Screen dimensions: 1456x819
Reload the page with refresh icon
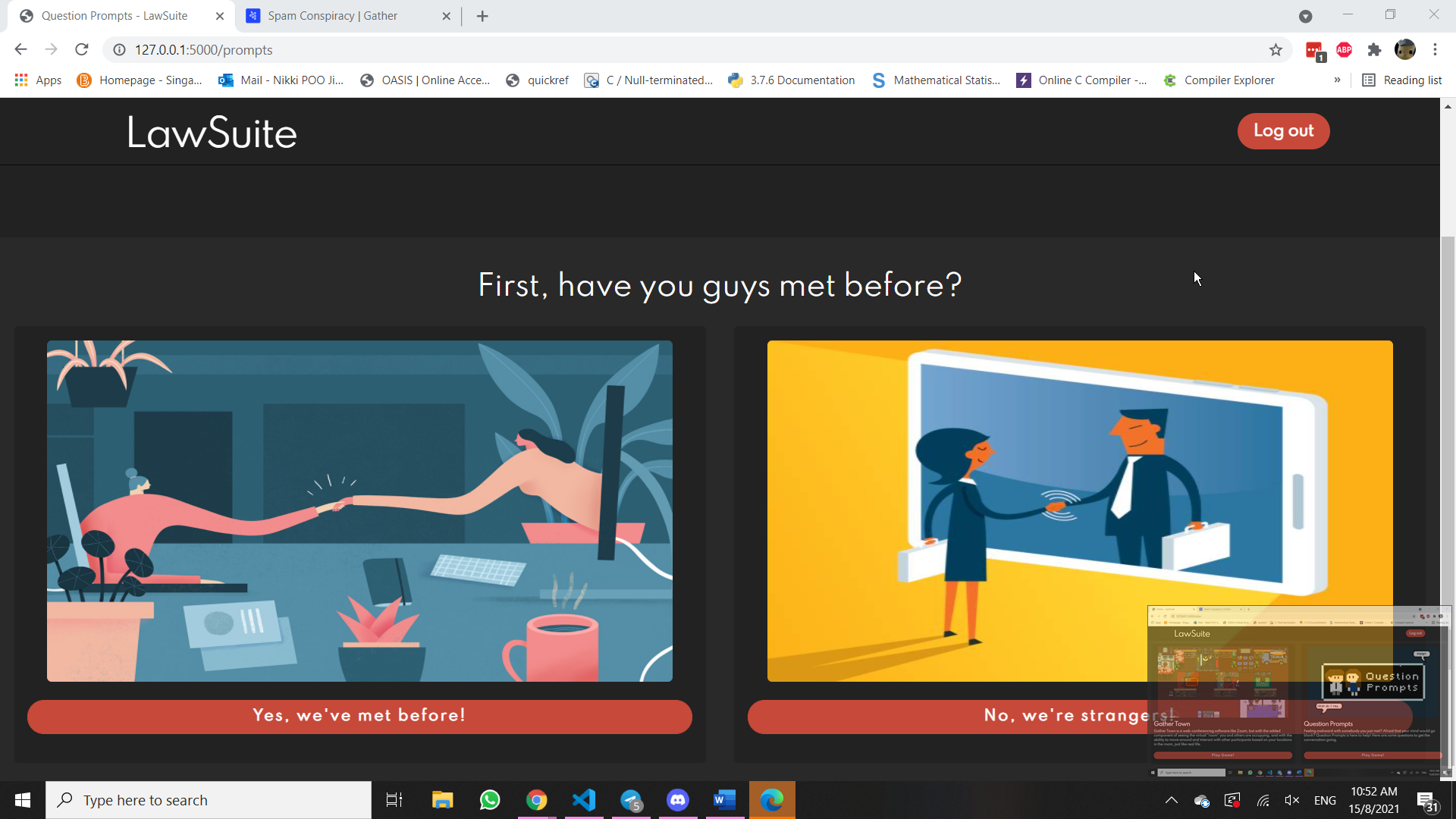[x=82, y=50]
